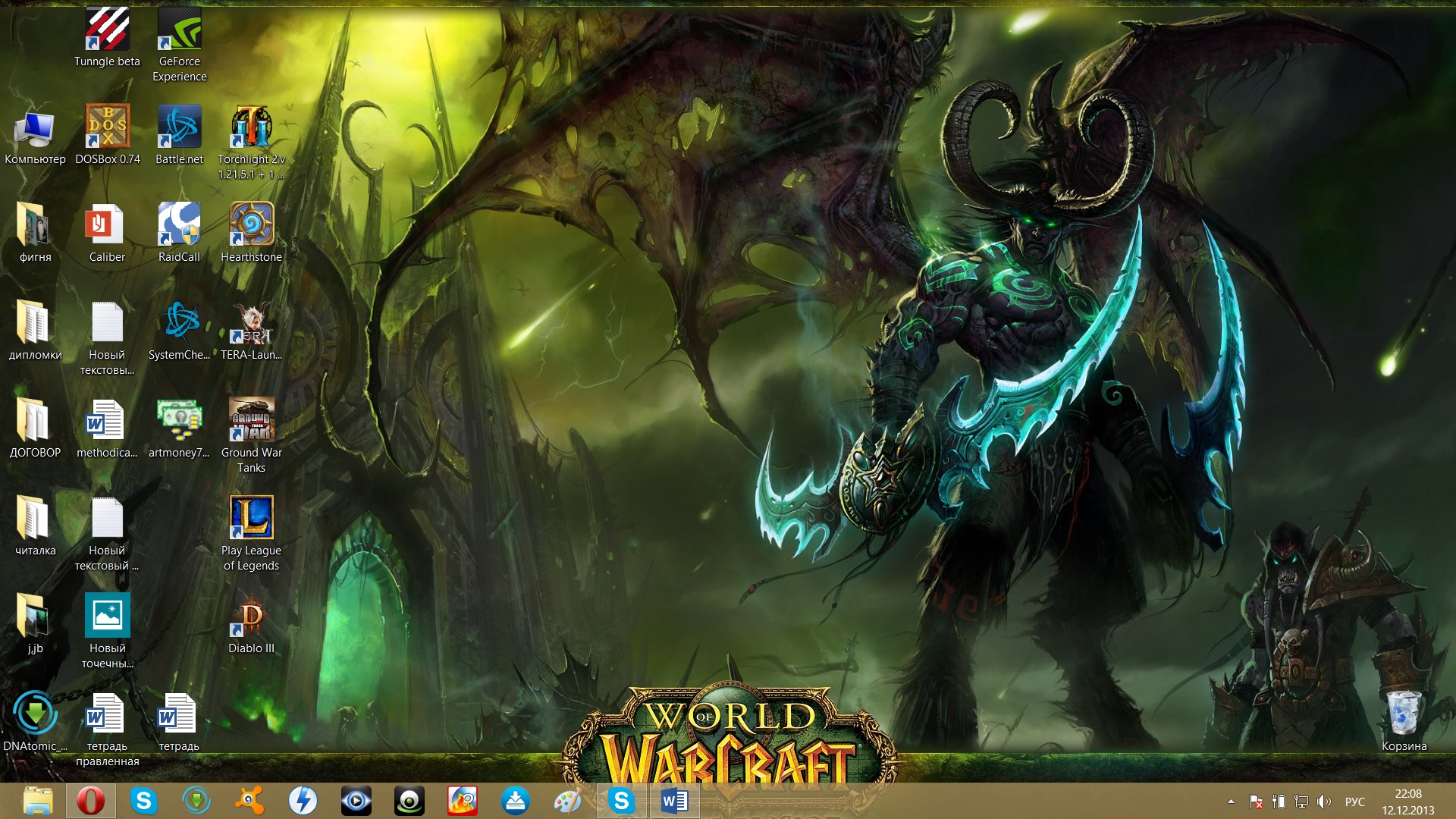The height and width of the screenshot is (819, 1456).
Task: Select the DNAtomic_... download icon
Action: click(35, 722)
